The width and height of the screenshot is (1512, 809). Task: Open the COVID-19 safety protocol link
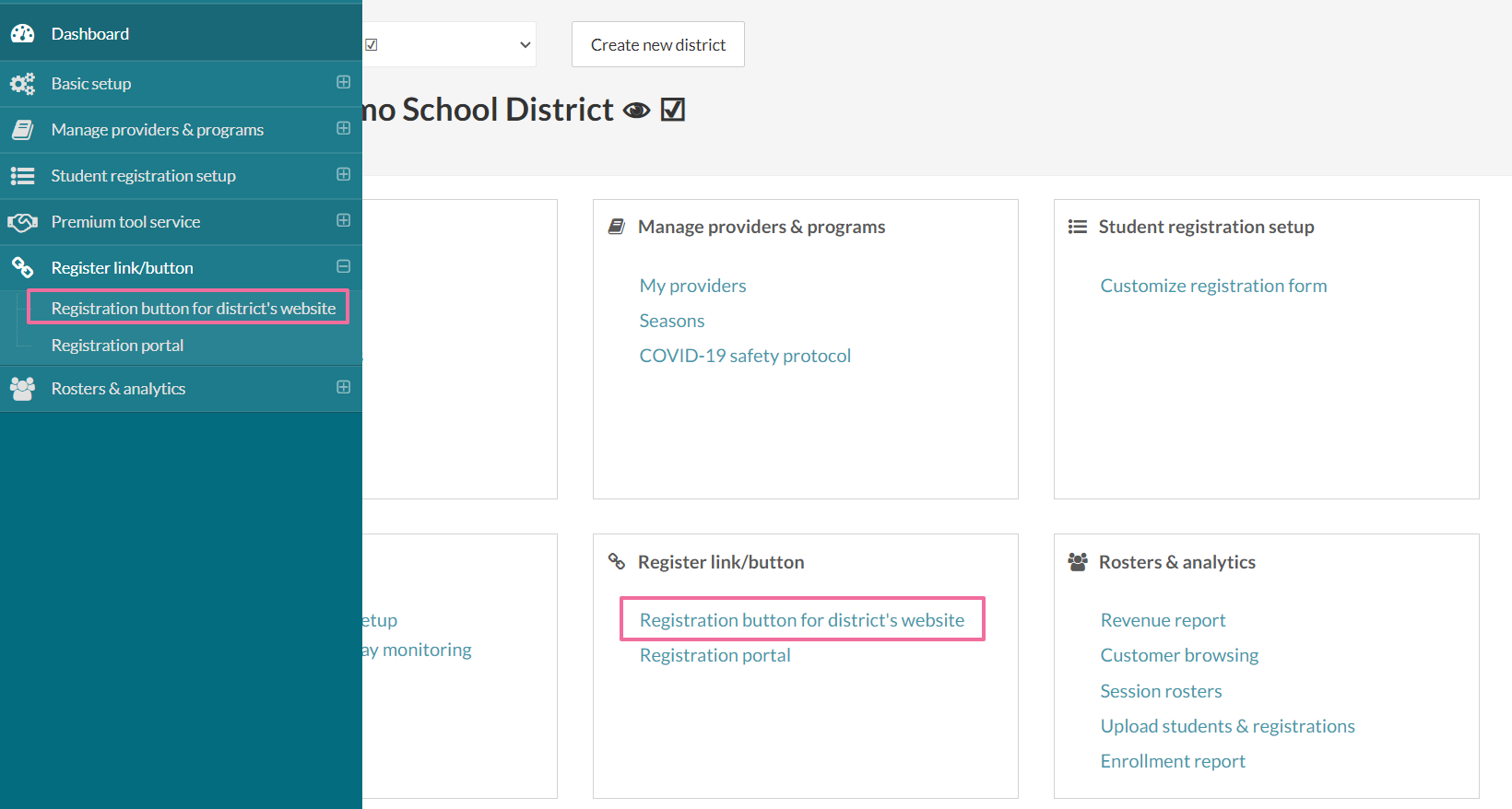tap(745, 356)
